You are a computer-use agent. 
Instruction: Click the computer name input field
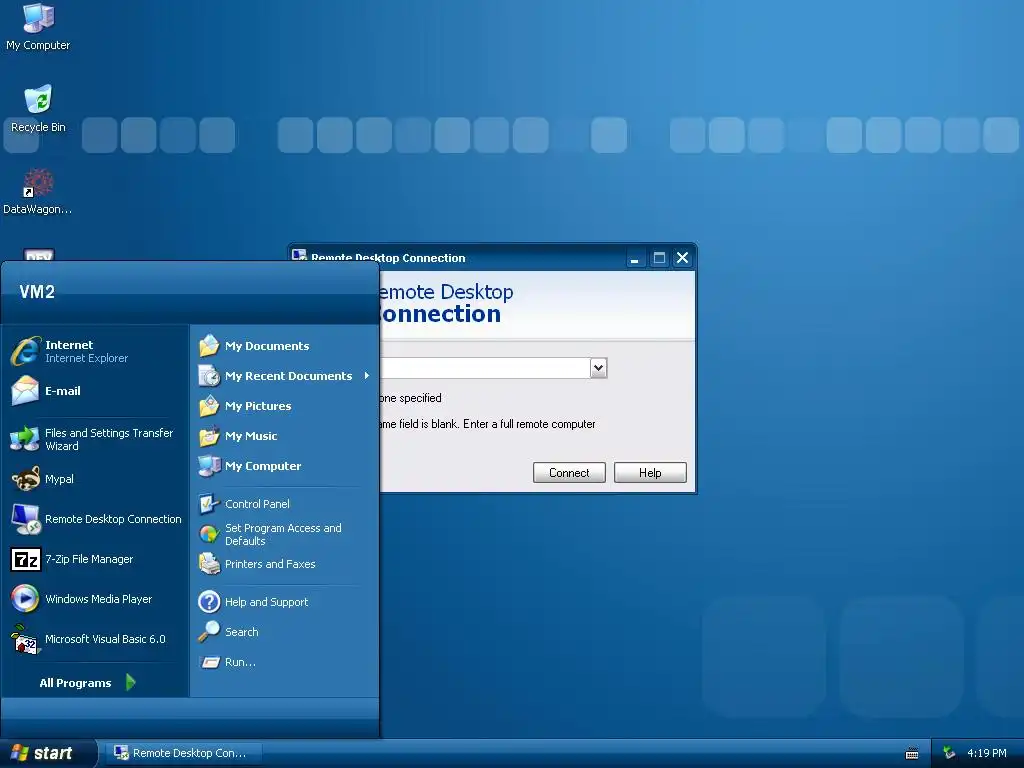click(x=485, y=368)
